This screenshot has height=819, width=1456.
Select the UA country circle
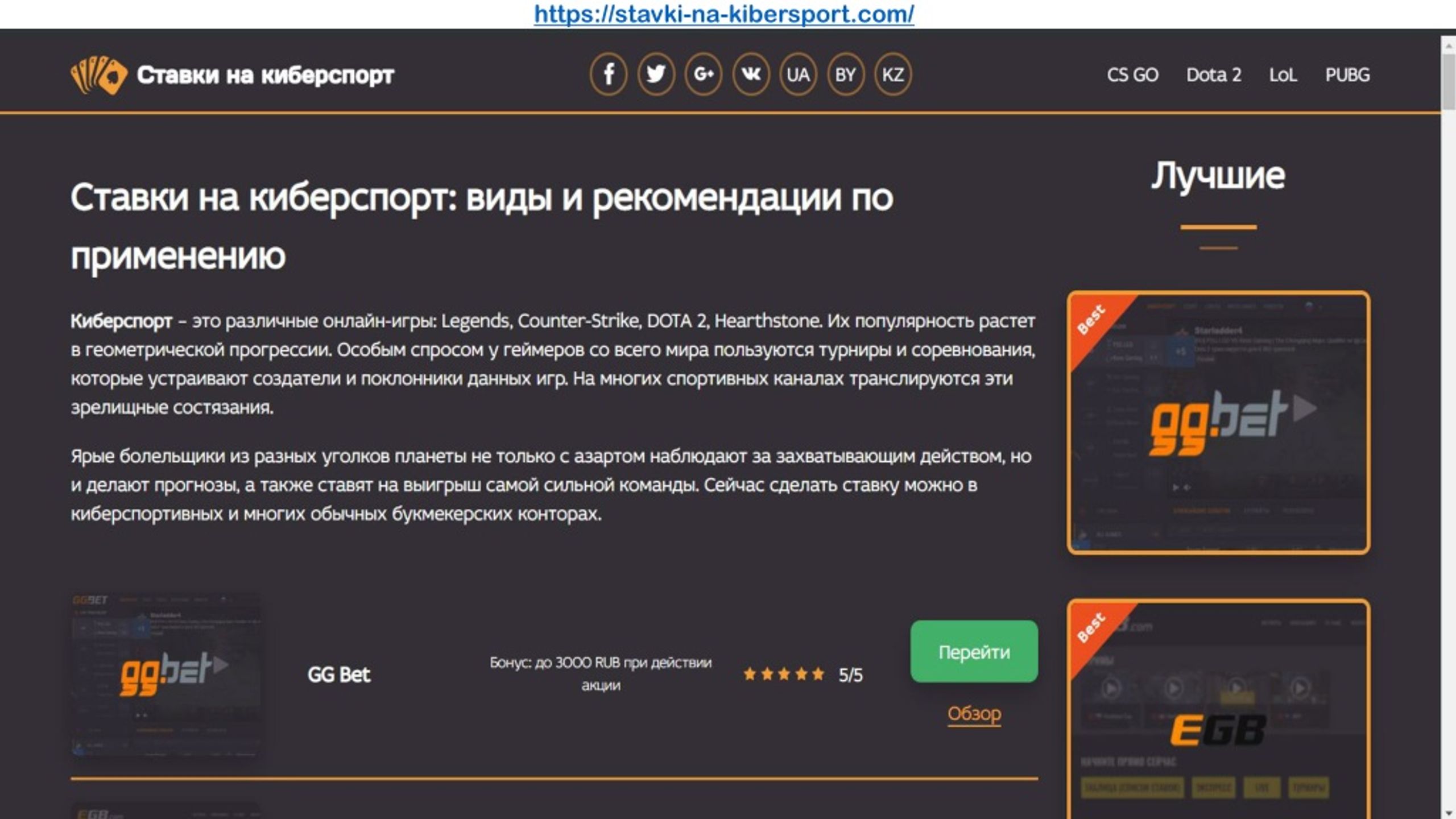(x=798, y=75)
